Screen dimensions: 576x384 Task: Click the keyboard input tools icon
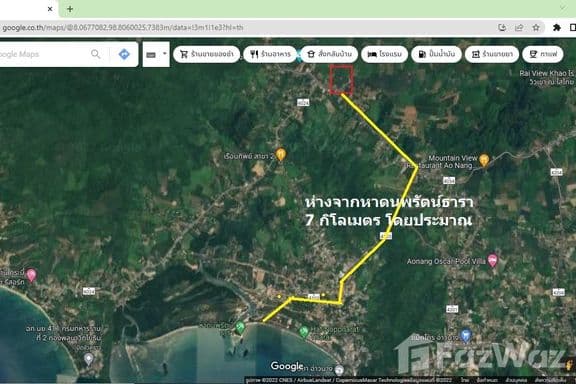(151, 55)
